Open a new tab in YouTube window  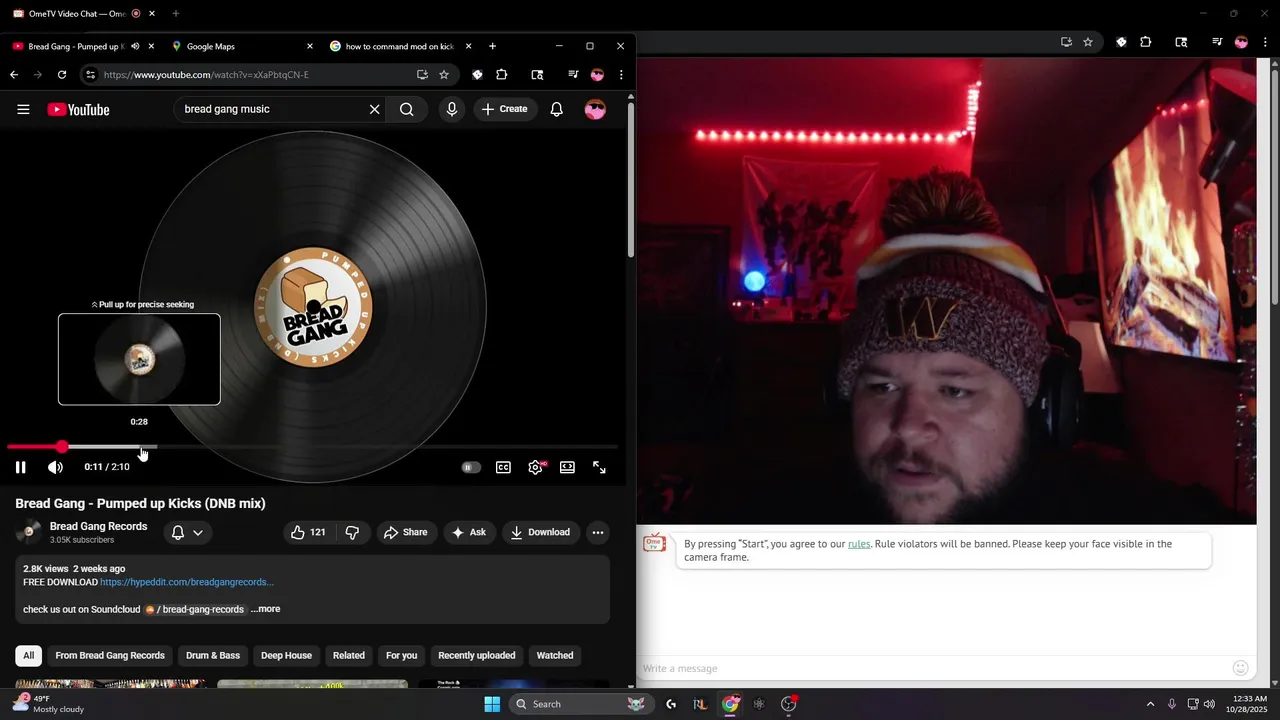point(492,46)
